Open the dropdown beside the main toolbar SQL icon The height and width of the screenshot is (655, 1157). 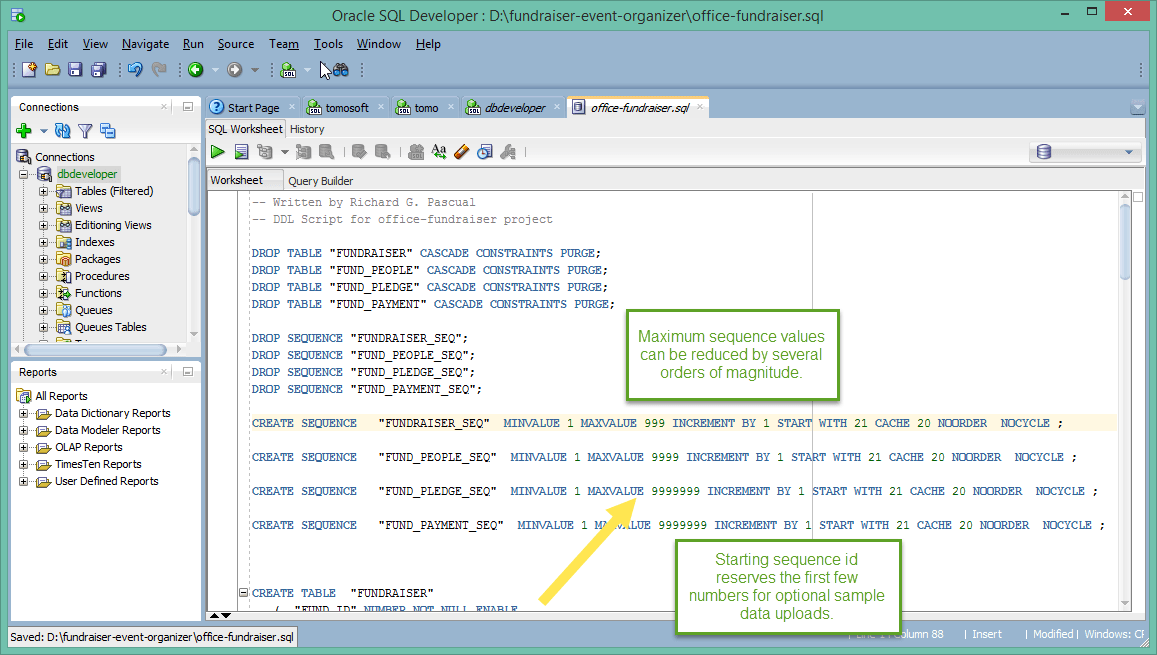click(308, 70)
